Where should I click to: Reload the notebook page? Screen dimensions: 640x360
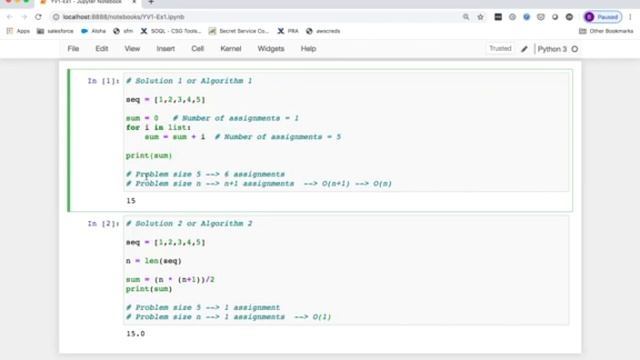pos(38,17)
